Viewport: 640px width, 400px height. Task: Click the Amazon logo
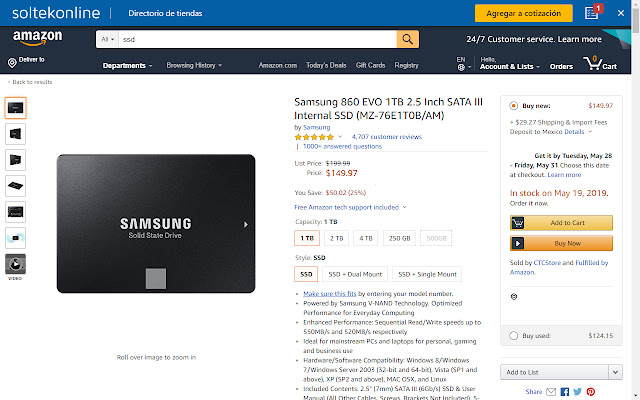point(38,38)
